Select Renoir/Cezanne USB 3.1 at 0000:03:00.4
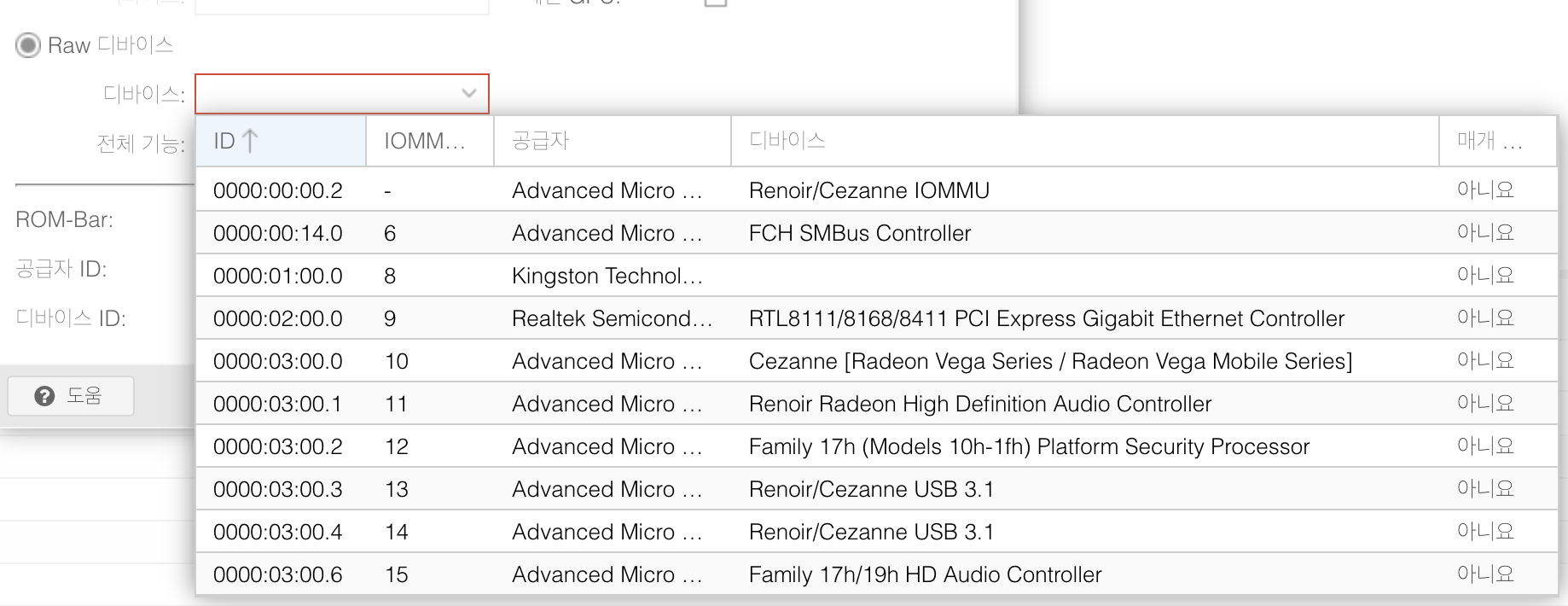 (x=876, y=531)
